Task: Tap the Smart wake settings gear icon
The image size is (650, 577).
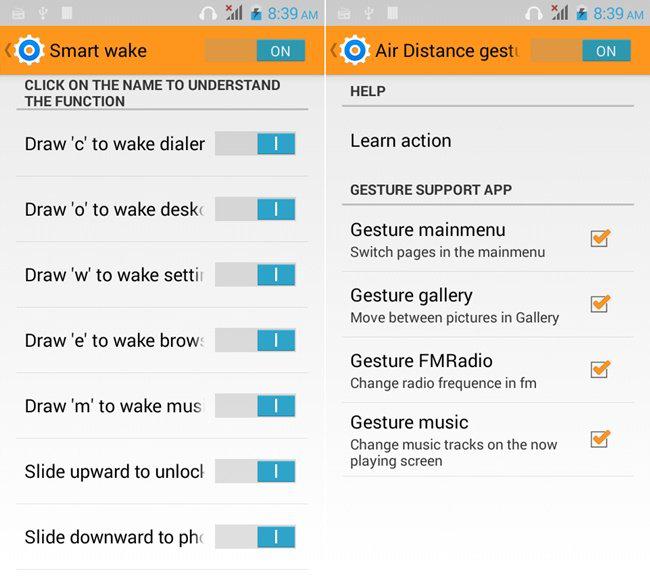Action: [29, 51]
